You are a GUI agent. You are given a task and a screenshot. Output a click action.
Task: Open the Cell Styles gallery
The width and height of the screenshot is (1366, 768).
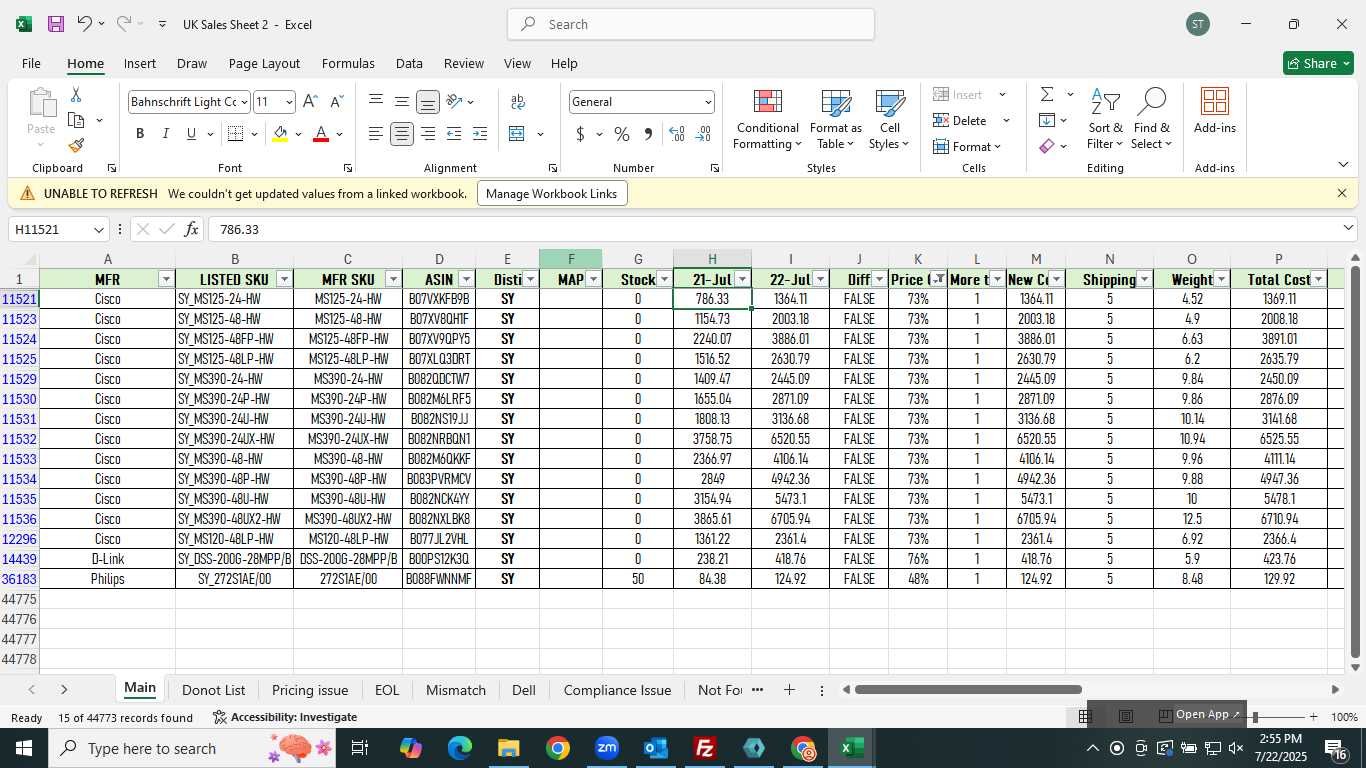[889, 120]
